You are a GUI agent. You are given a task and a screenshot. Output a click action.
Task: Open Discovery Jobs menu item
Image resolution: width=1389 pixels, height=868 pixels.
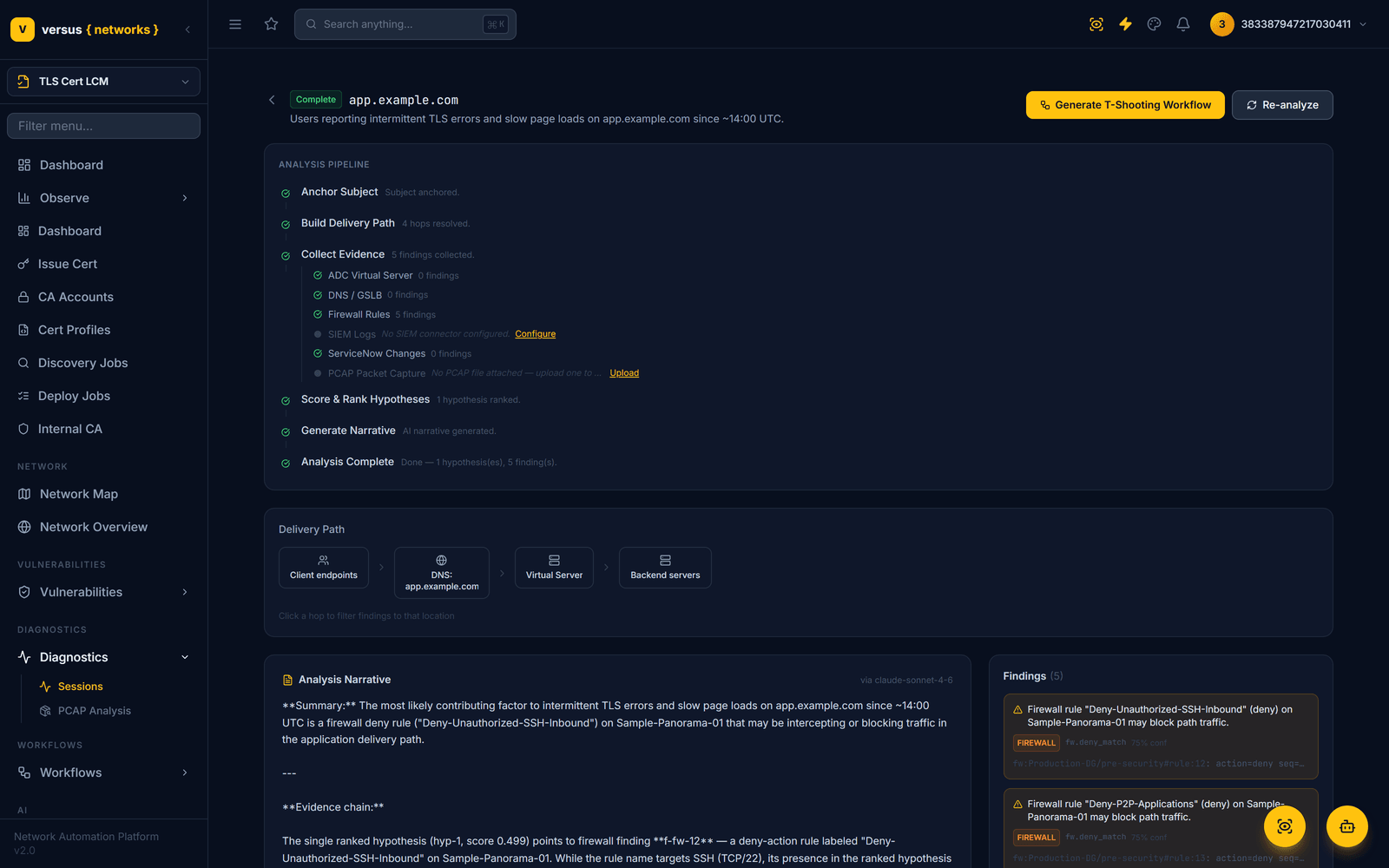point(103,363)
